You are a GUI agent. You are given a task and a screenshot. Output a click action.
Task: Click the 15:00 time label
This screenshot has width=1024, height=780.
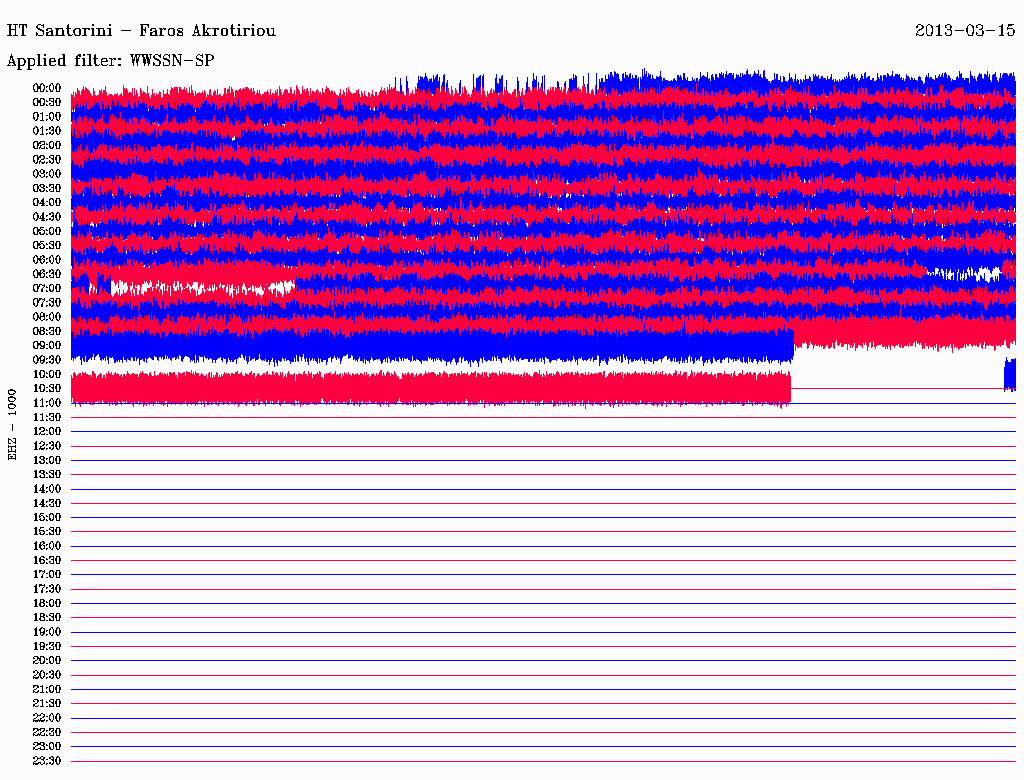(x=47, y=517)
